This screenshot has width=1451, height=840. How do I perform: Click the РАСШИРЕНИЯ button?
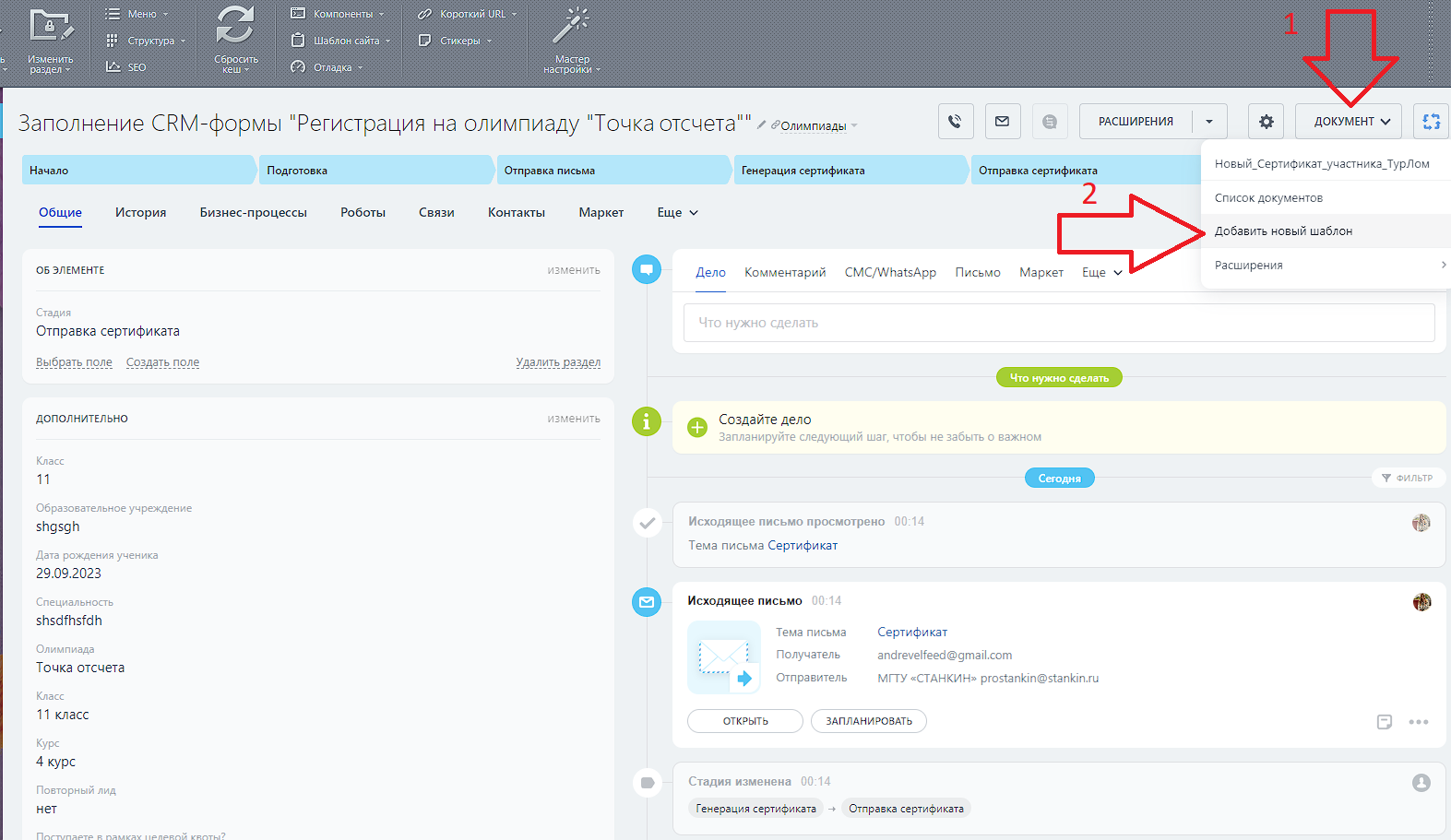(1136, 121)
